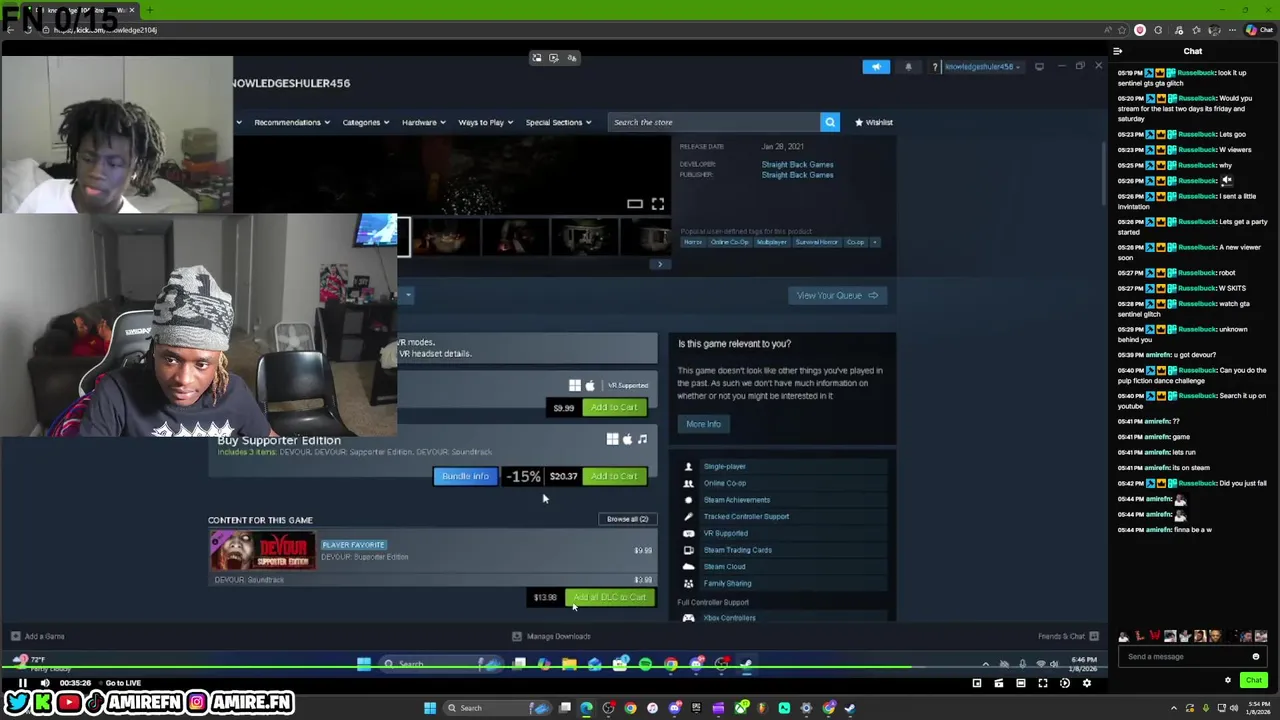The image size is (1280, 720).
Task: Open Steam Achievements feature link
Action: [736, 500]
